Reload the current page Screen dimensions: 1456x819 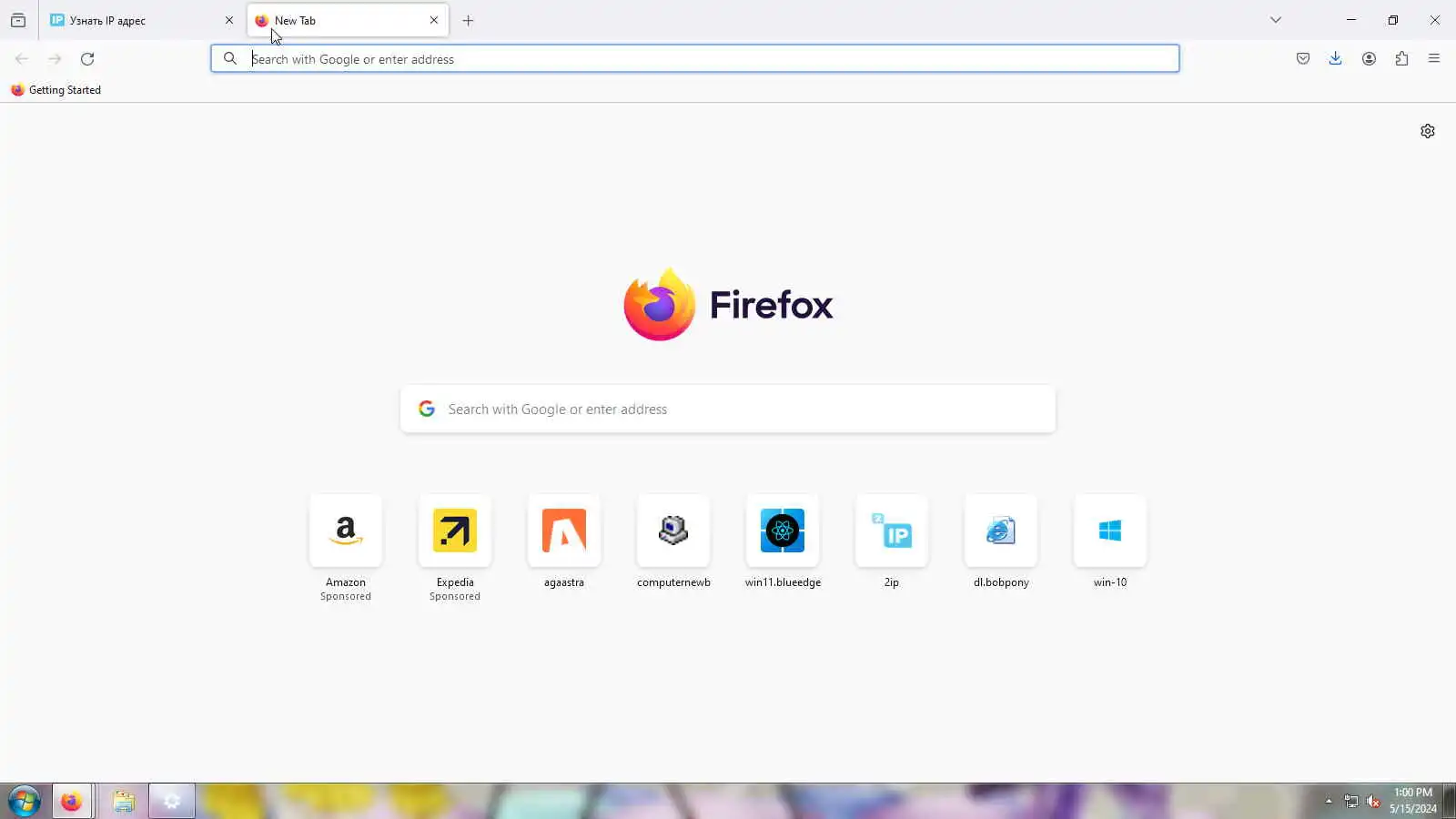coord(87,59)
